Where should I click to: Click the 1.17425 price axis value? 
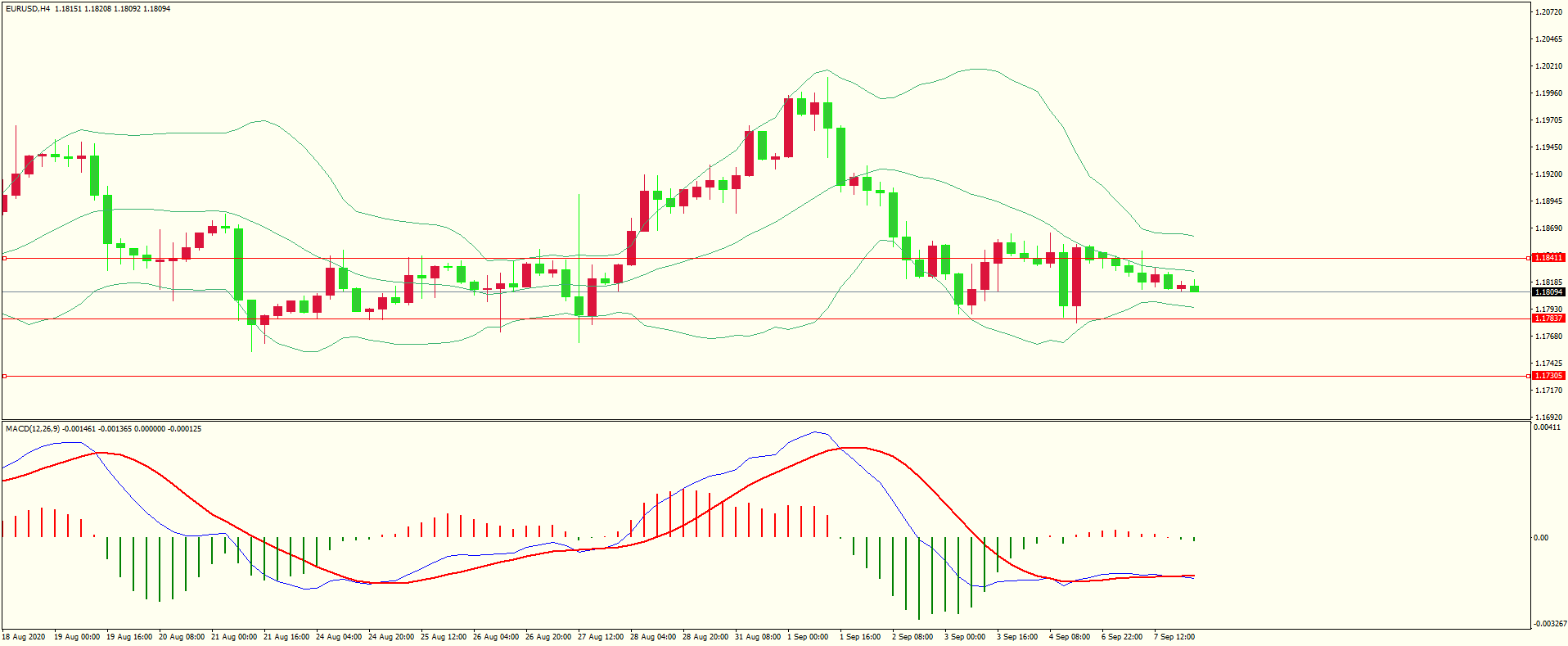pyautogui.click(x=1549, y=364)
